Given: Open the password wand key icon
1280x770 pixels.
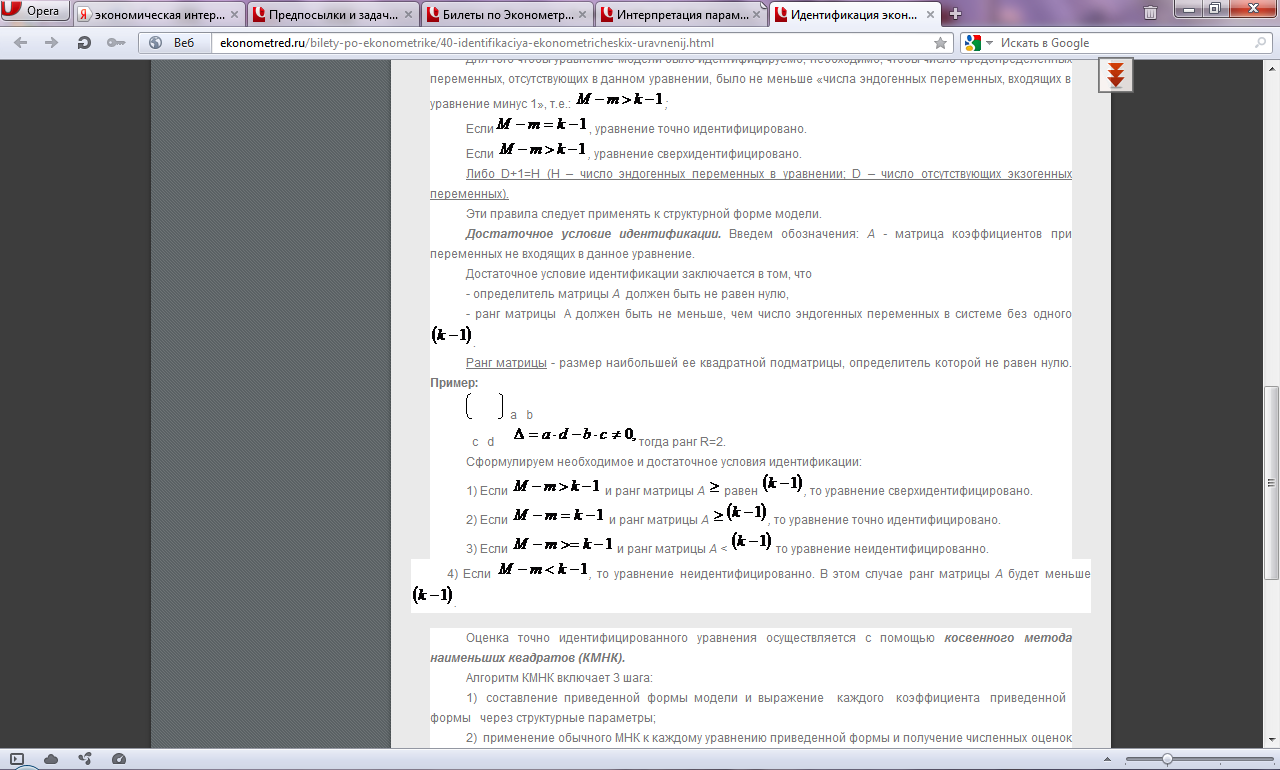Looking at the screenshot, I should point(116,43).
